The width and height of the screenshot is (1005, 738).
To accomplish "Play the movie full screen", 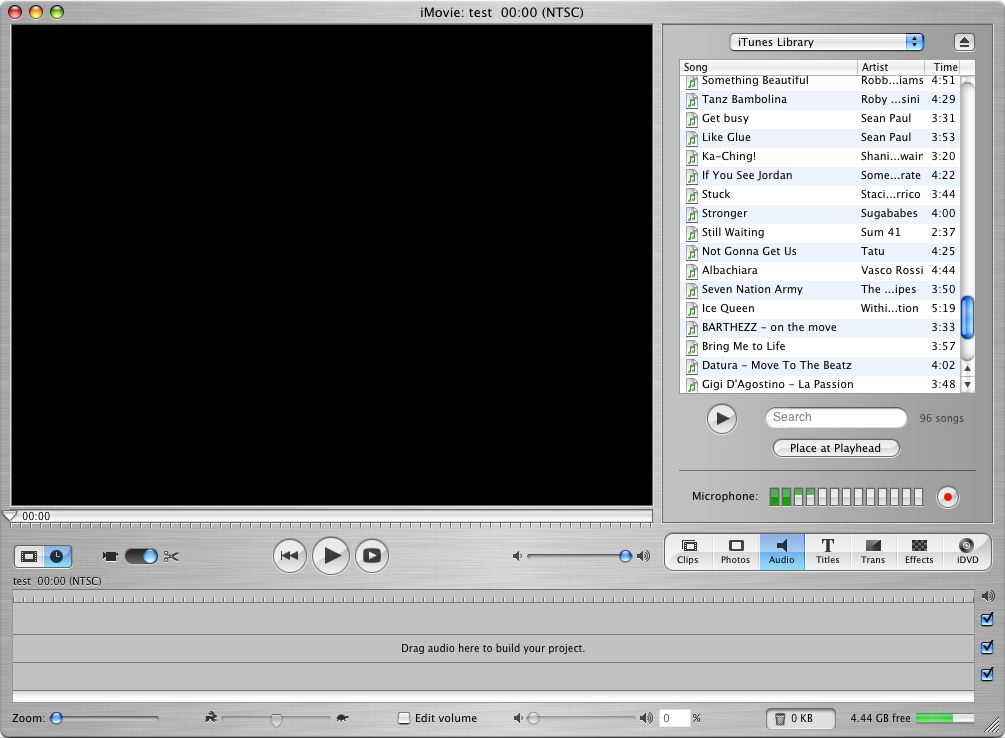I will (x=372, y=556).
